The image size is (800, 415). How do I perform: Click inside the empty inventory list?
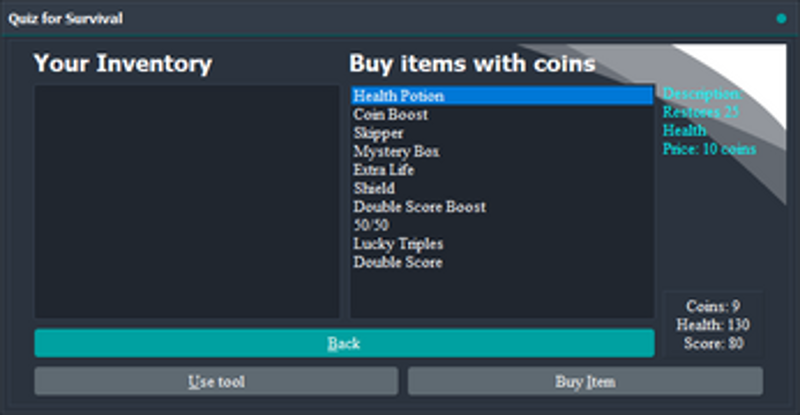click(x=187, y=201)
